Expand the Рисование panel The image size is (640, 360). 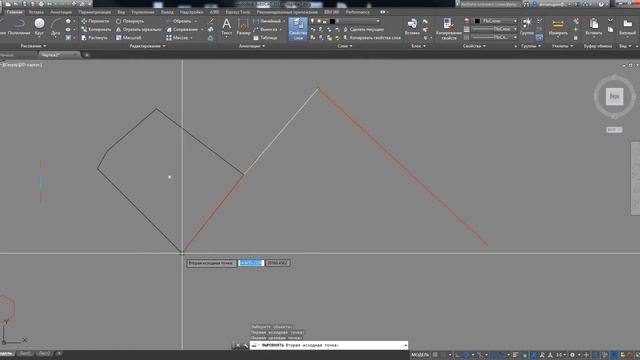pos(33,46)
